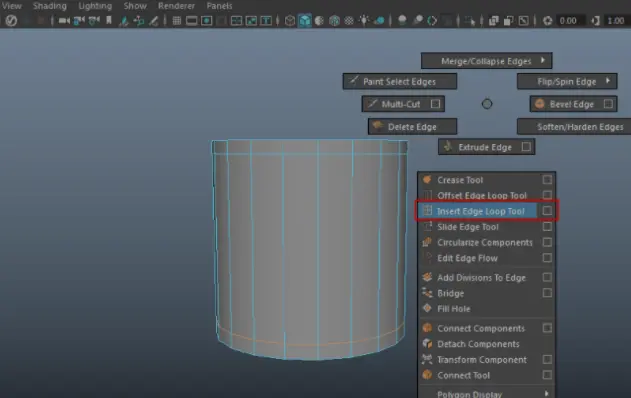Toggle the Motion Blur icon
This screenshot has height=398, width=631.
coord(417,21)
